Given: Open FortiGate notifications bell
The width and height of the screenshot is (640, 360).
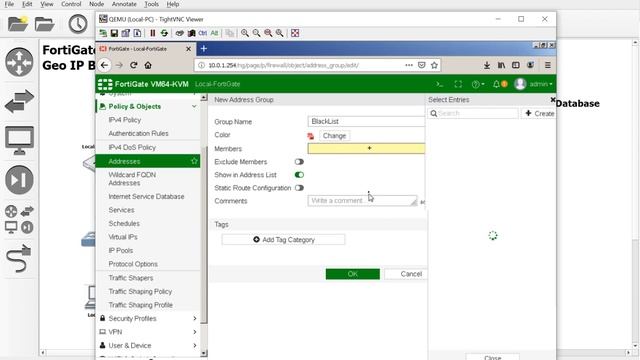Looking at the screenshot, I should 496,84.
